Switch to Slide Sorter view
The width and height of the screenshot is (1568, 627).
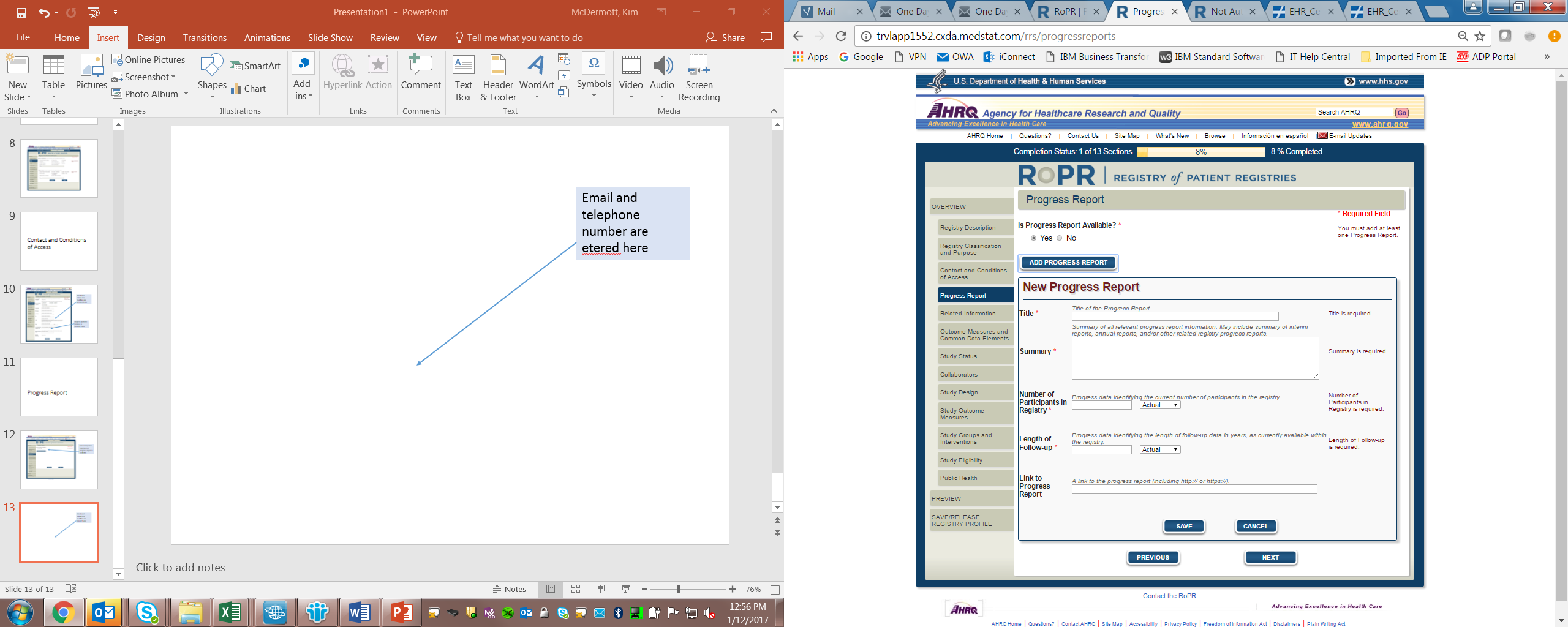tap(576, 589)
